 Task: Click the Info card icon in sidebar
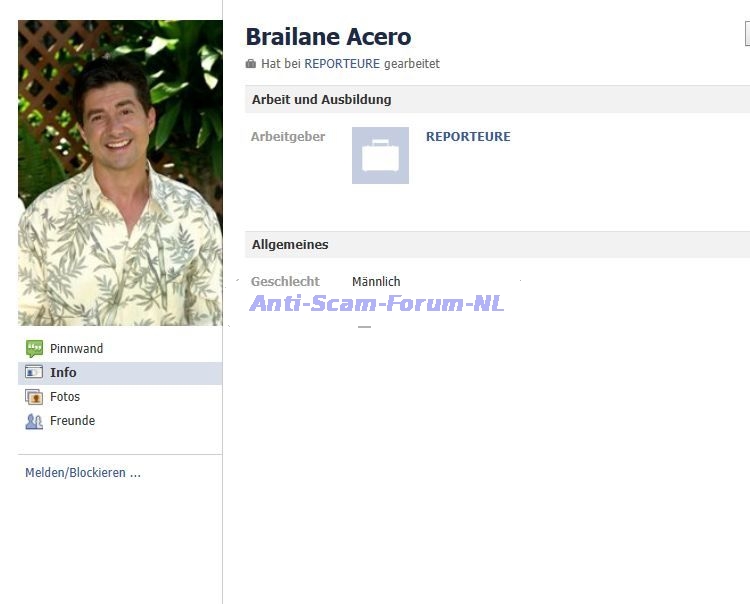pyautogui.click(x=34, y=373)
